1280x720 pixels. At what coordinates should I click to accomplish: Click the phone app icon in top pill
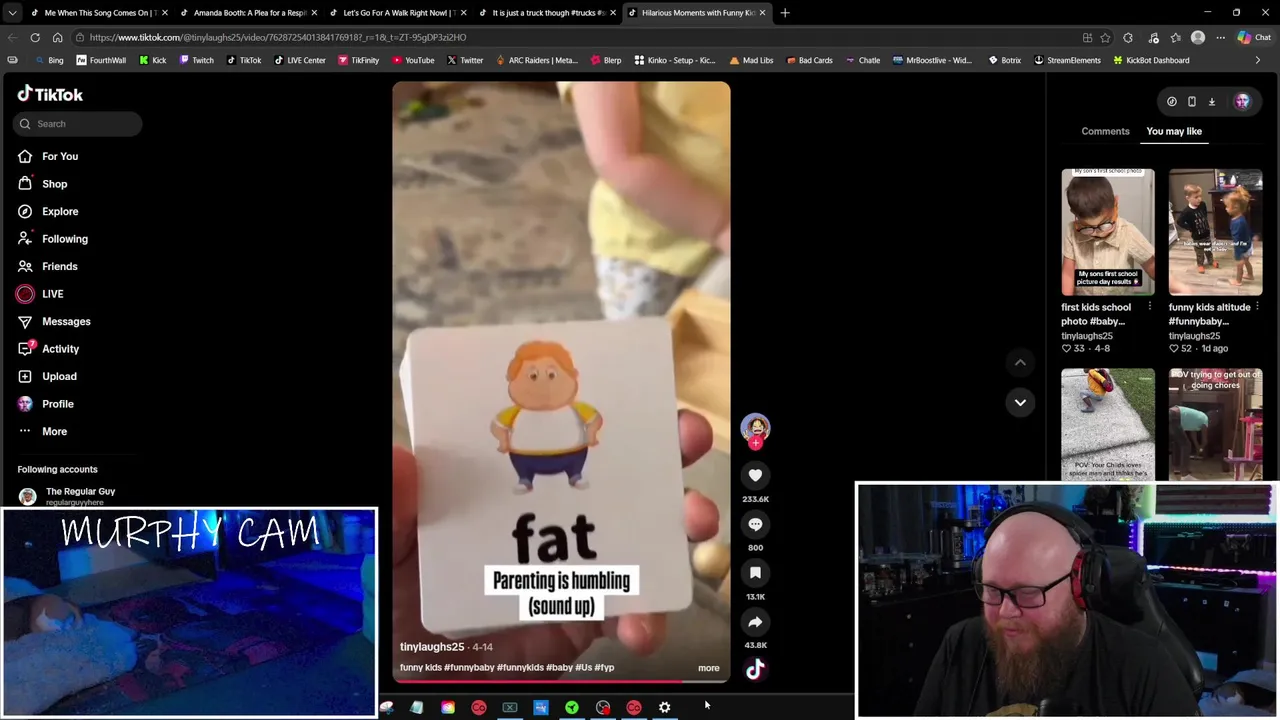click(x=1192, y=101)
